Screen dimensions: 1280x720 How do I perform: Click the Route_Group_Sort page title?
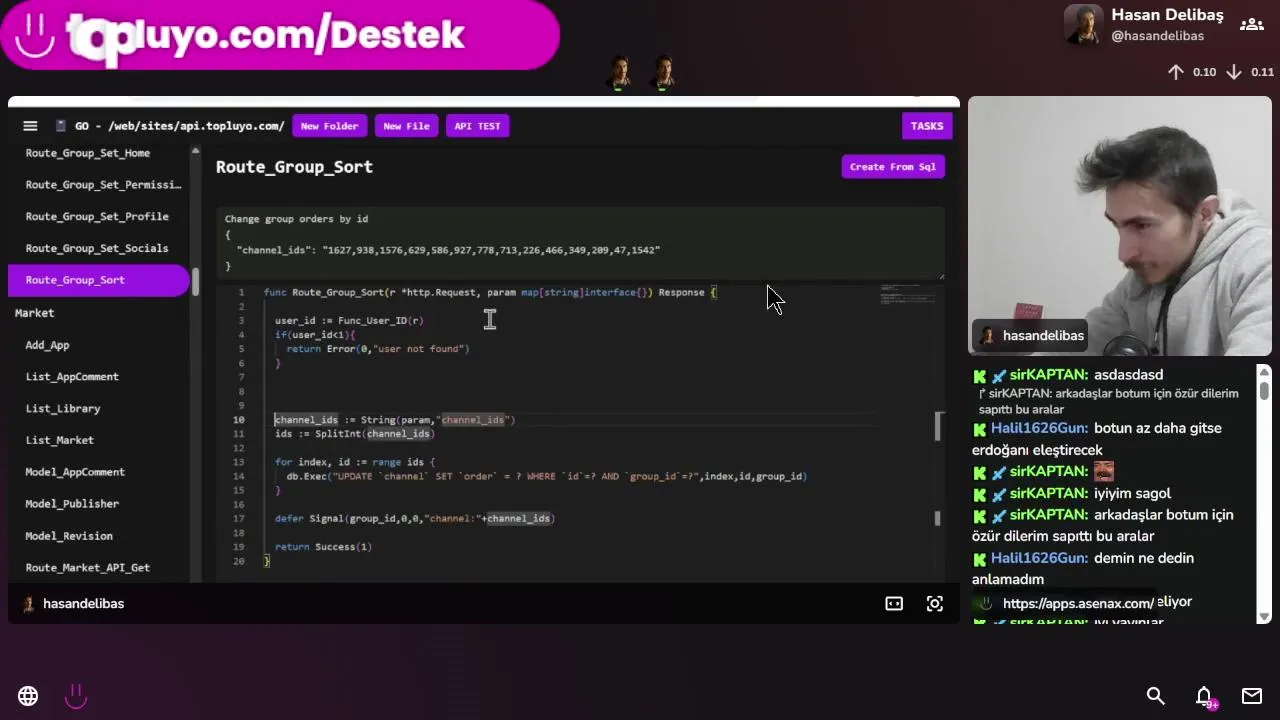click(x=294, y=167)
